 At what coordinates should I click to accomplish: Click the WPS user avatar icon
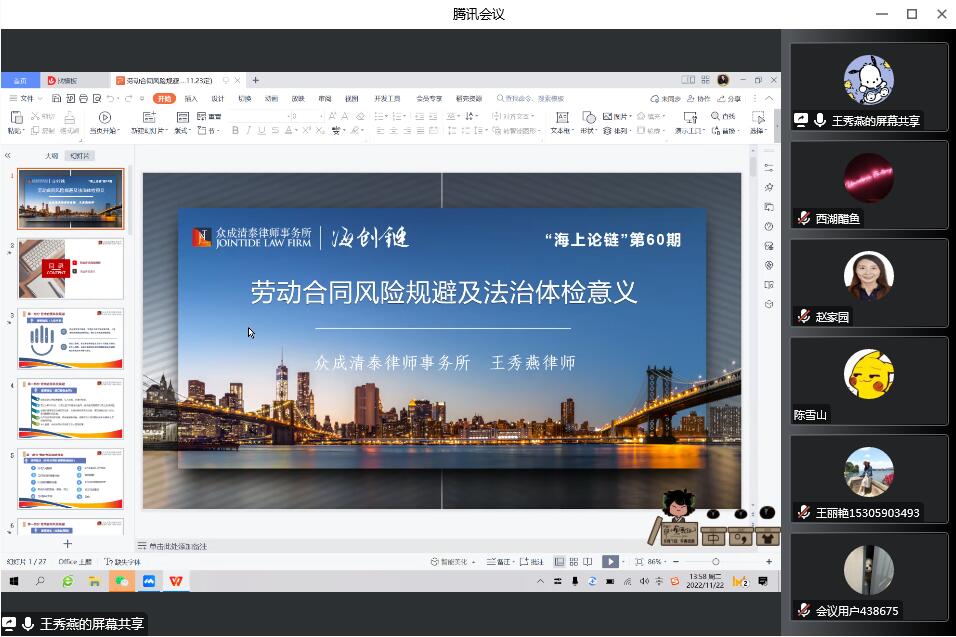pos(723,80)
